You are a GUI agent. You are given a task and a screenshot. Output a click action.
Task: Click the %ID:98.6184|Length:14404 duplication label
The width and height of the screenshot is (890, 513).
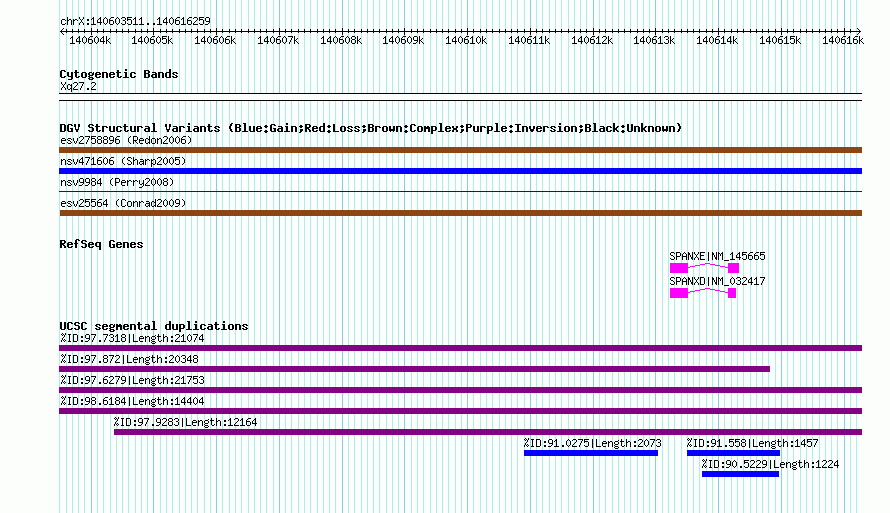(x=132, y=401)
